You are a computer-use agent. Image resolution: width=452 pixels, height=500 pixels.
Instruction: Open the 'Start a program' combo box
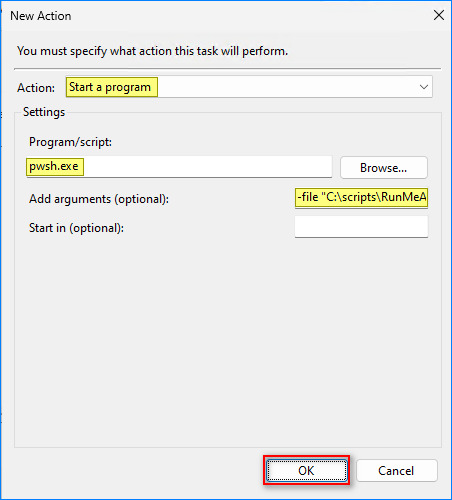tap(249, 87)
